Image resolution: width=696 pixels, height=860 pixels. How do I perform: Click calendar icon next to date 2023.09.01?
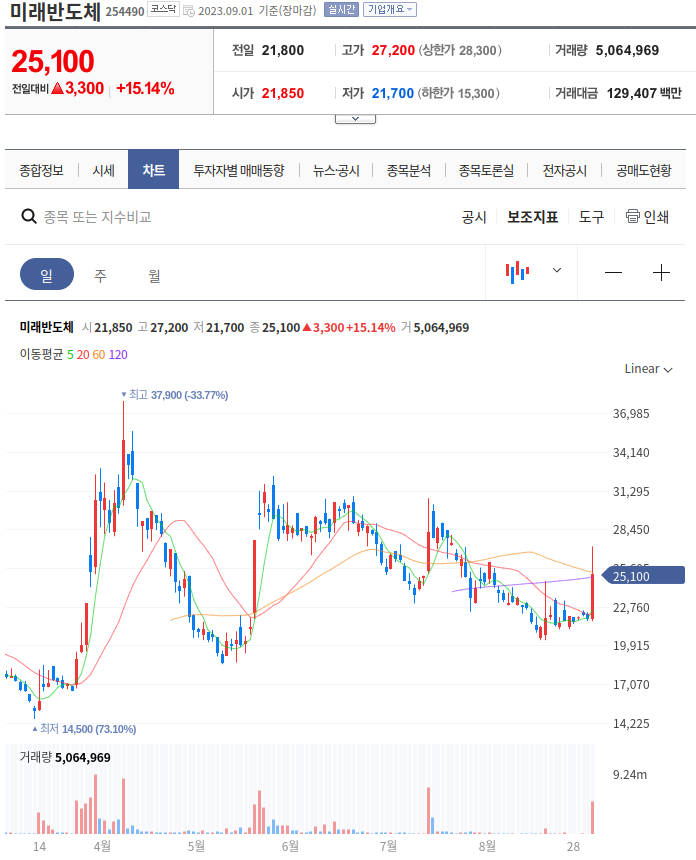tap(188, 11)
